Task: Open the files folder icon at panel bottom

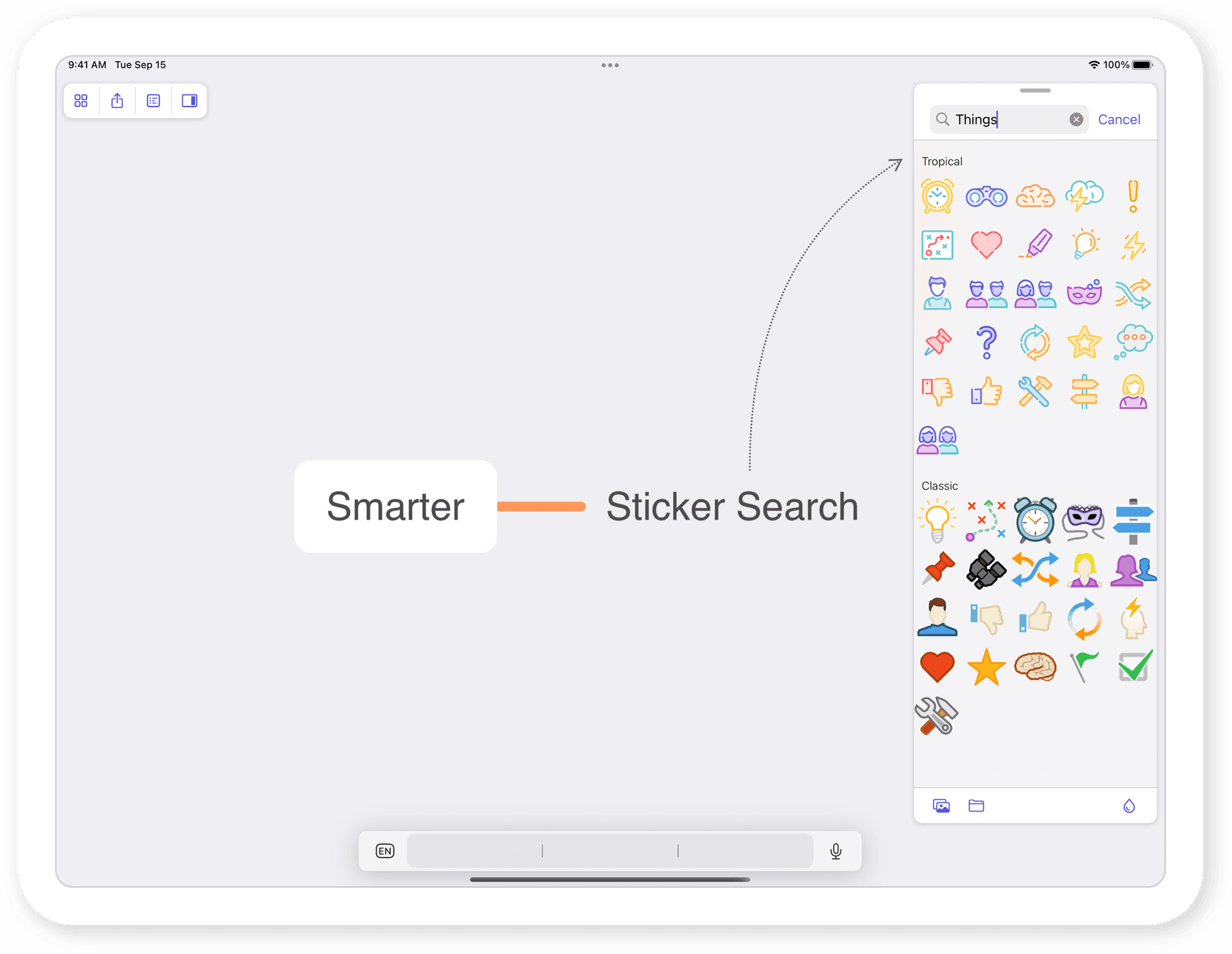Action: coord(976,806)
